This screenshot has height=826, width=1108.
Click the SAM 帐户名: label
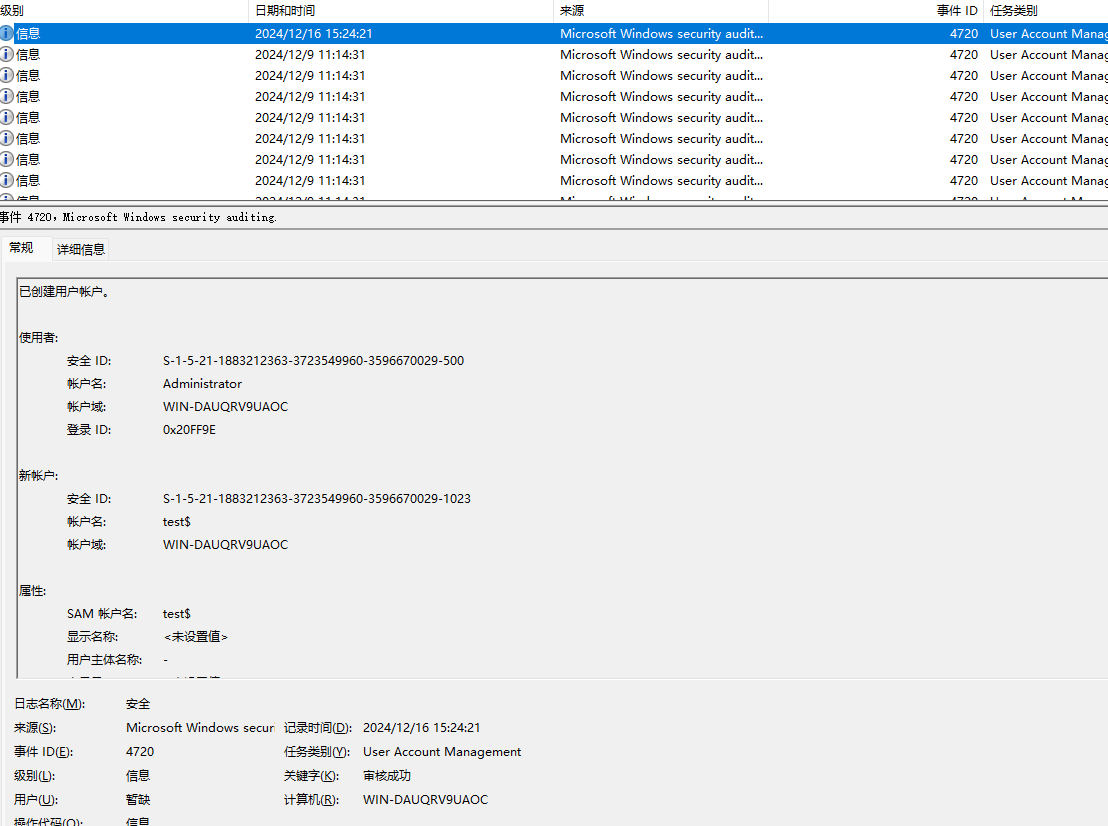click(x=102, y=614)
